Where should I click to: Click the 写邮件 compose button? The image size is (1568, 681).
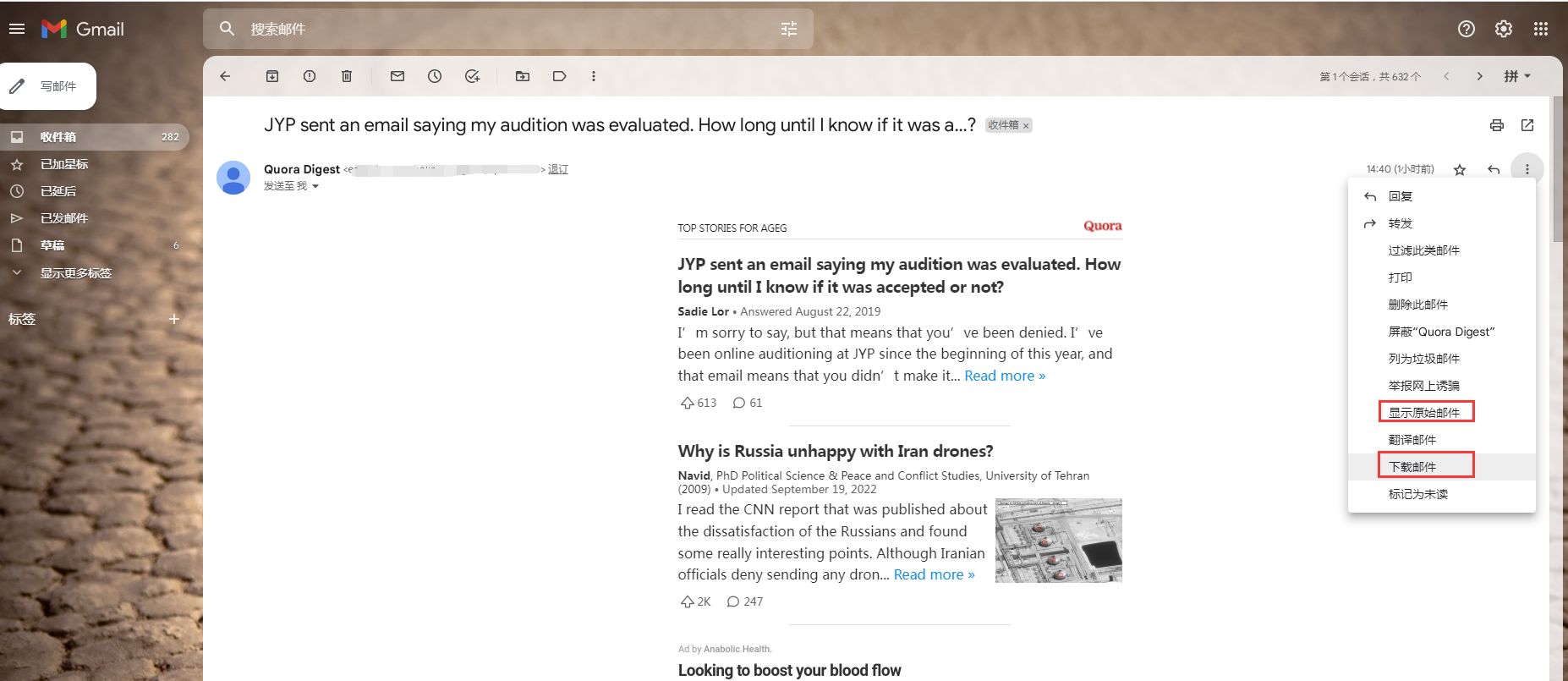[48, 86]
